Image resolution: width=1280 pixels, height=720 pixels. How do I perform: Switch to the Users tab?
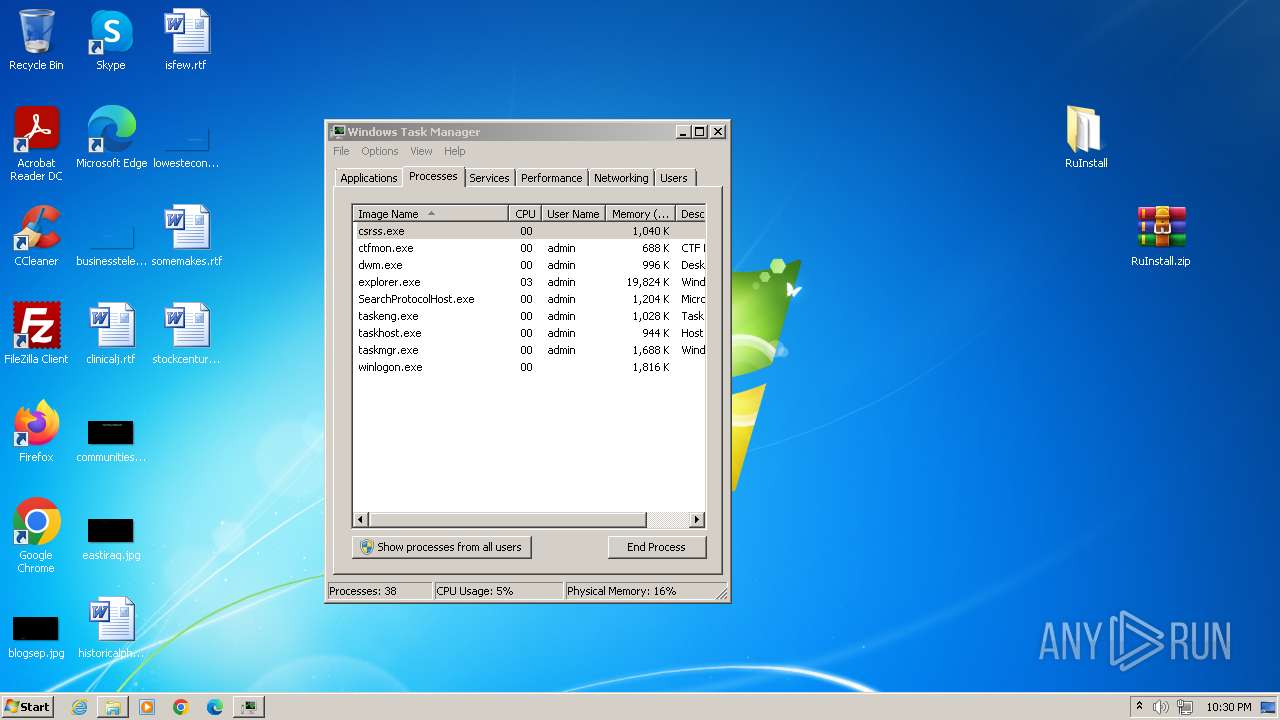click(x=674, y=178)
